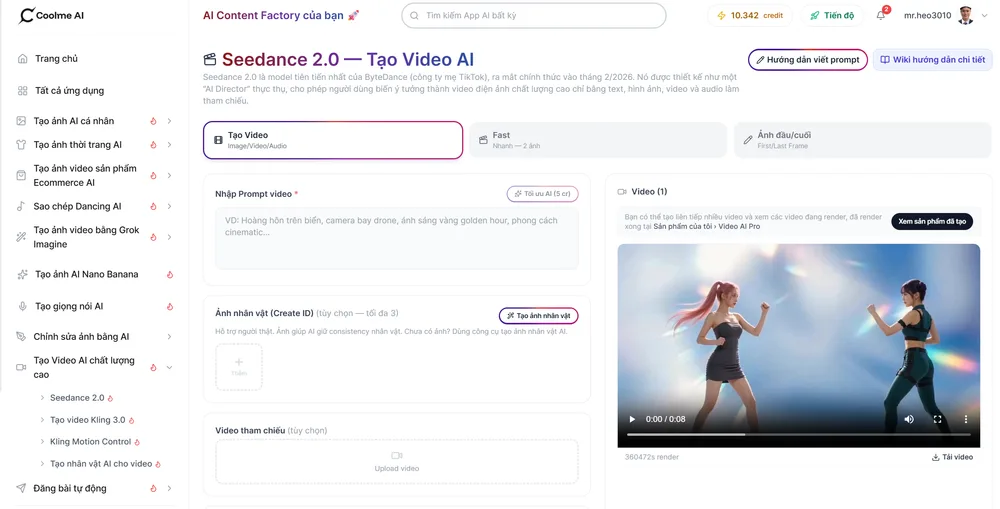This screenshot has width=1000, height=509.
Task: Expand Tạo ảnh thời trang AI chevron
Action: (x=169, y=145)
